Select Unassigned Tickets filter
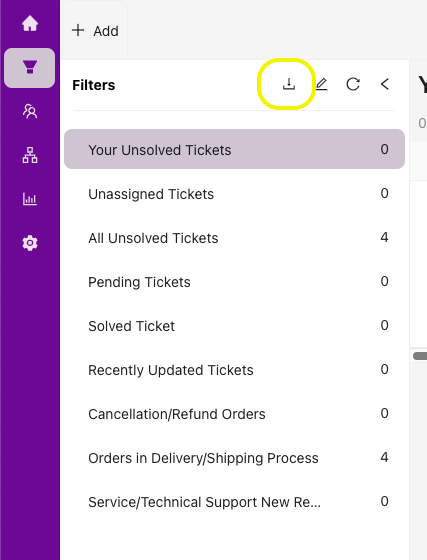 pyautogui.click(x=235, y=194)
